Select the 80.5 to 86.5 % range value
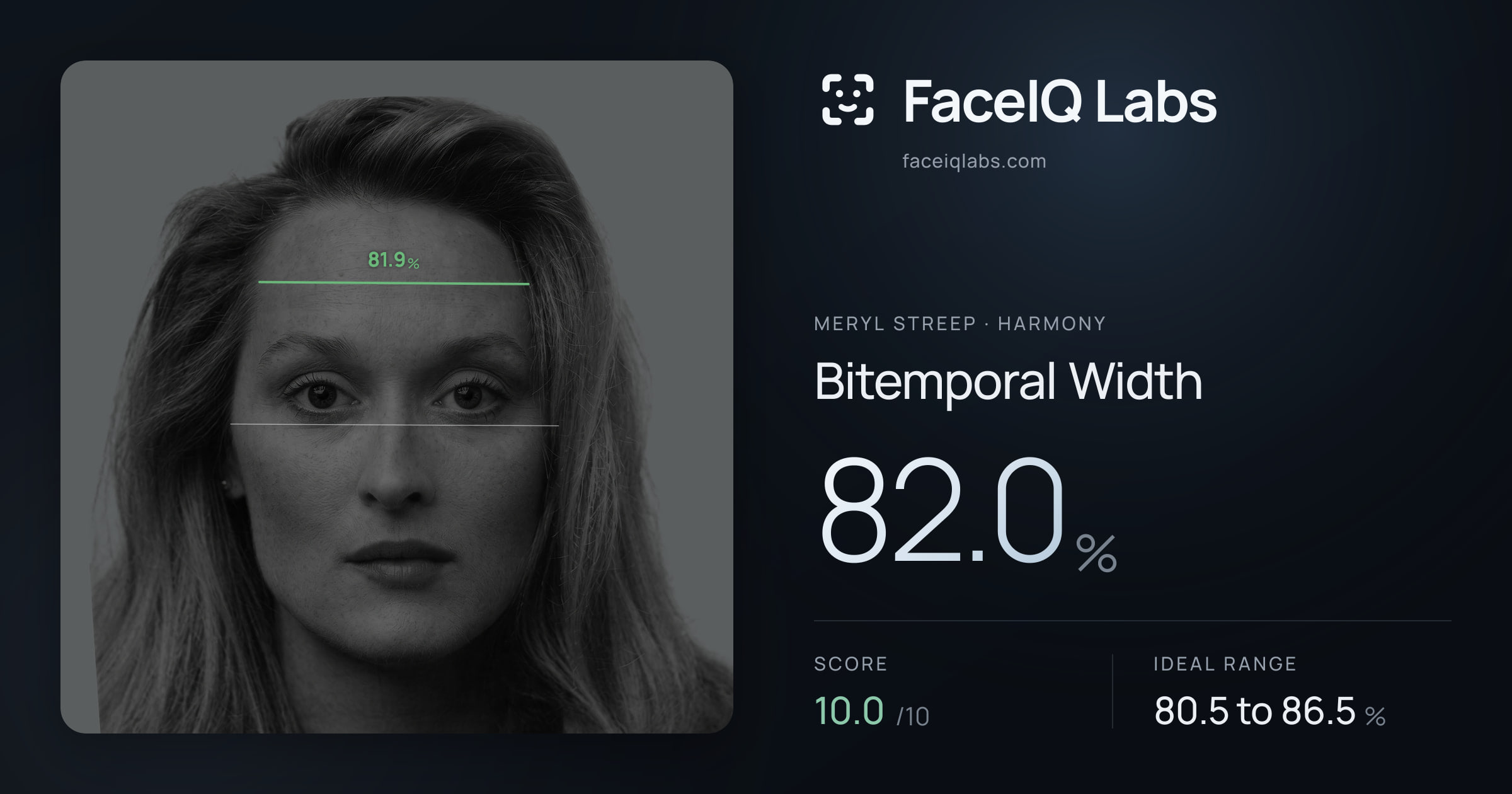This screenshot has height=794, width=1512. 1269,711
